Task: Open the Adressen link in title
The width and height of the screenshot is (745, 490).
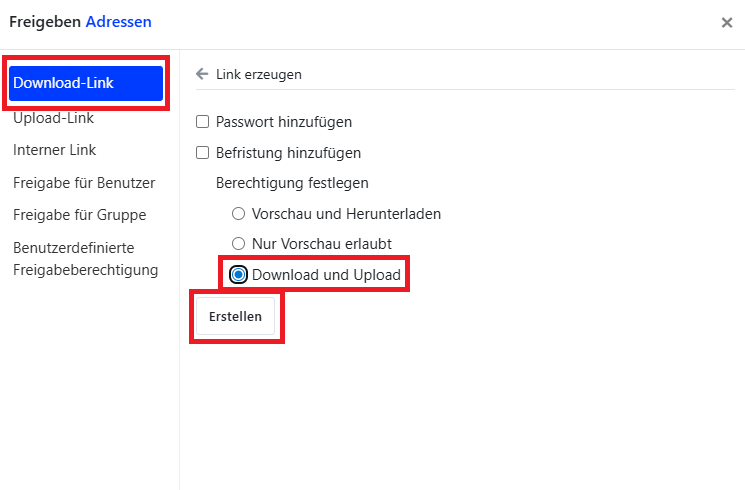Action: click(x=118, y=22)
